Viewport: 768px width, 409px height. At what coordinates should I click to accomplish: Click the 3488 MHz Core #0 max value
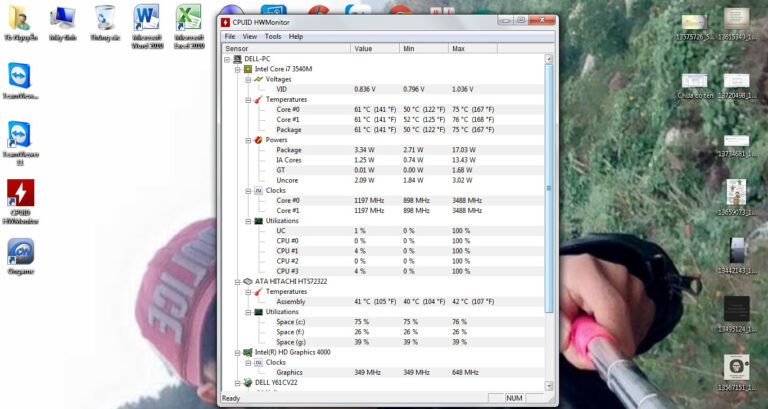click(x=467, y=200)
